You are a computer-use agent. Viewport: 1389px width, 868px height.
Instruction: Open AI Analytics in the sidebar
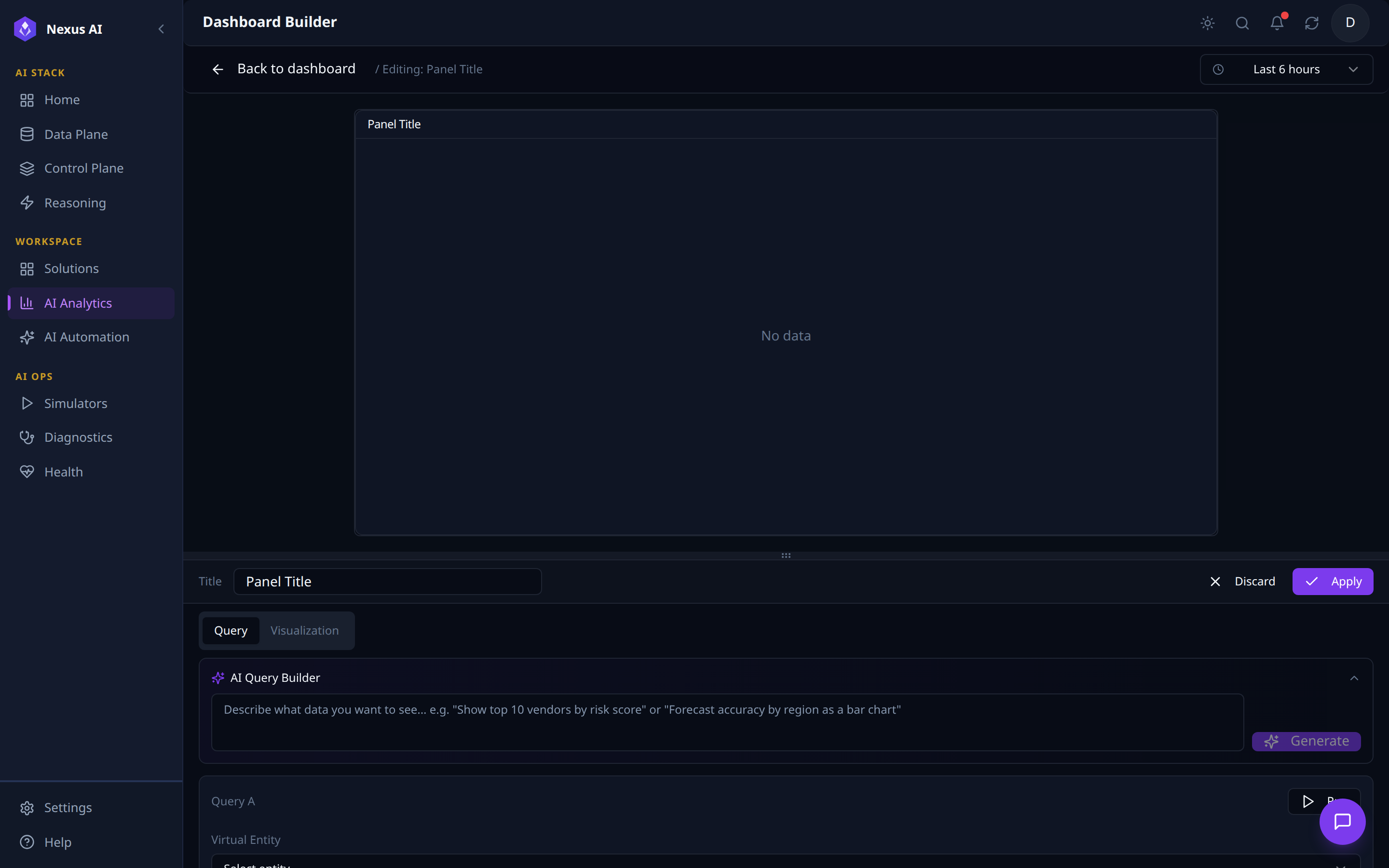pos(91,303)
